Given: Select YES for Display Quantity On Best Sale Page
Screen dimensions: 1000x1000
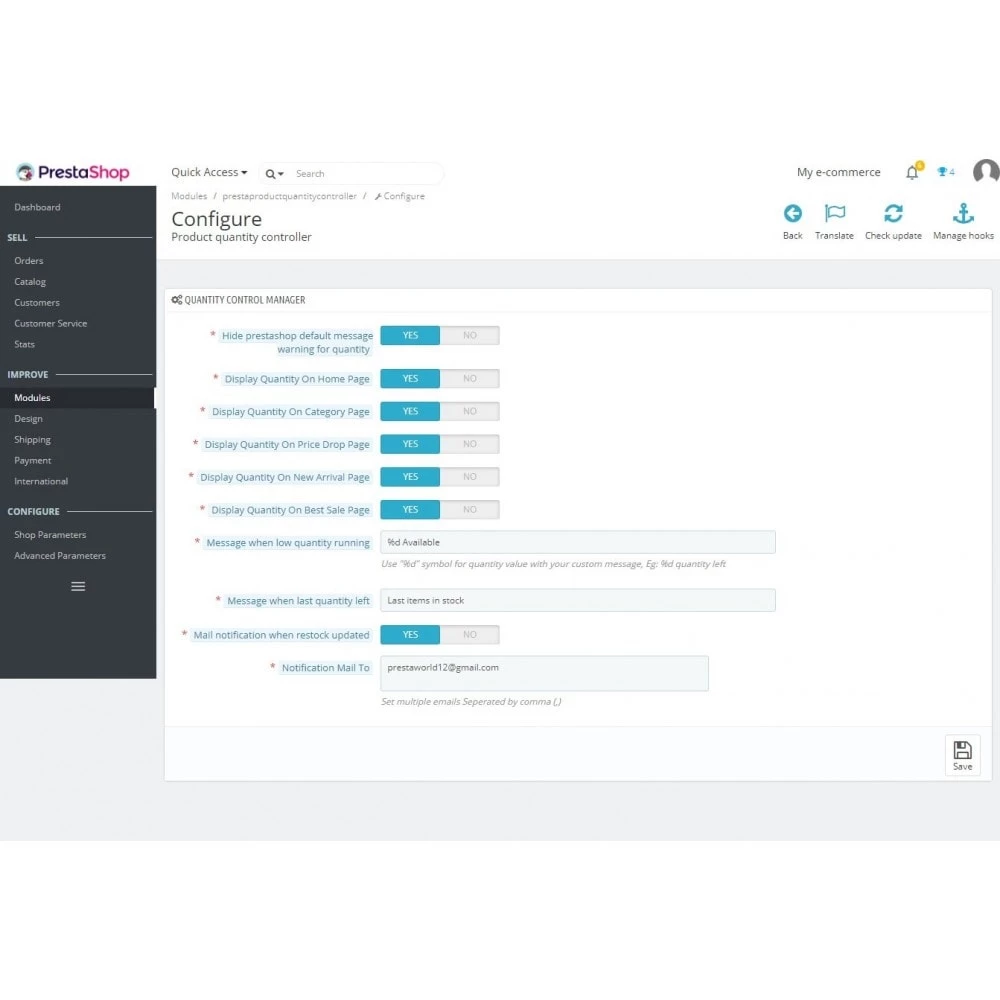Looking at the screenshot, I should pyautogui.click(x=410, y=510).
